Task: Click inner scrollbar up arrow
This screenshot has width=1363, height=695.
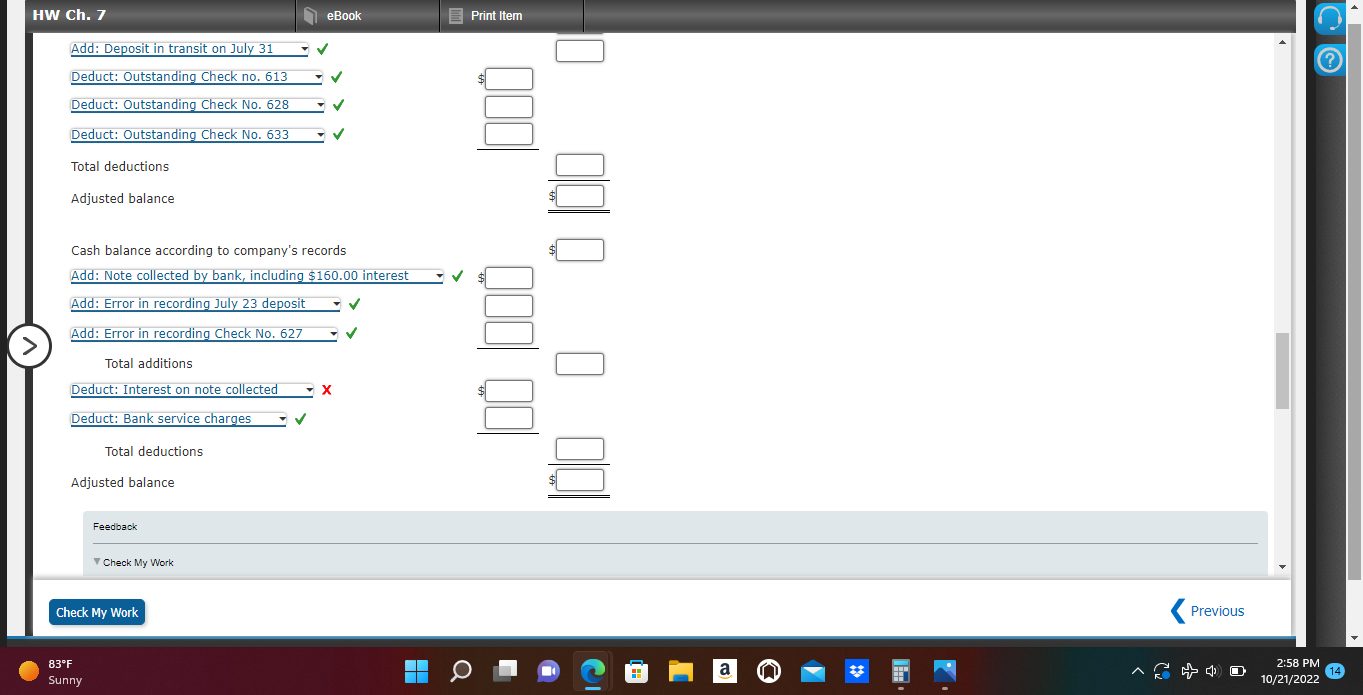Action: pos(1282,42)
